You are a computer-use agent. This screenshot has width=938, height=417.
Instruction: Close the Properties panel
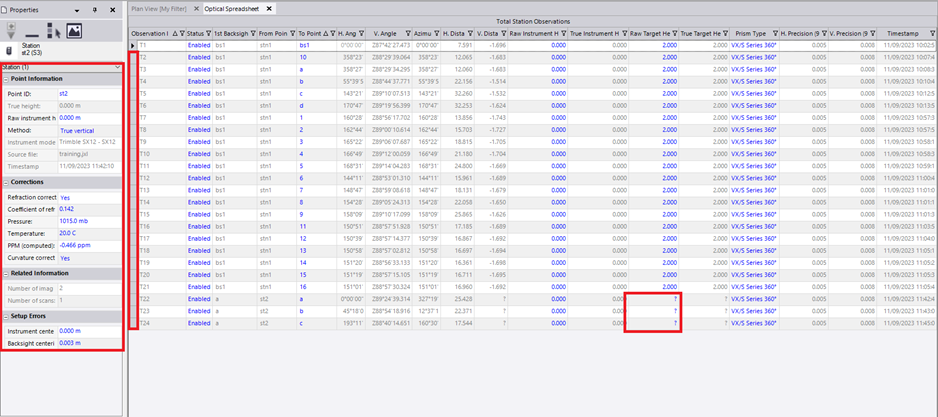[113, 11]
